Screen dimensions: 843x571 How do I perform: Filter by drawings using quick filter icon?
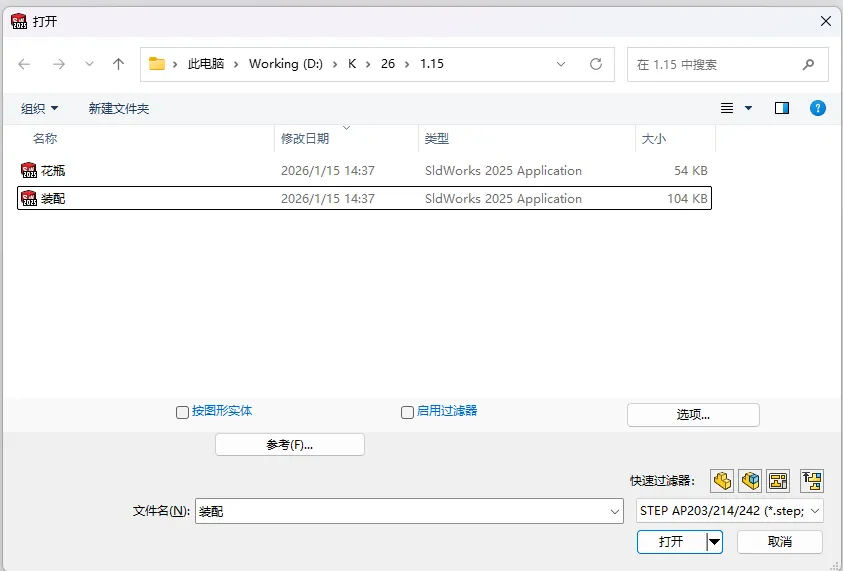point(778,480)
